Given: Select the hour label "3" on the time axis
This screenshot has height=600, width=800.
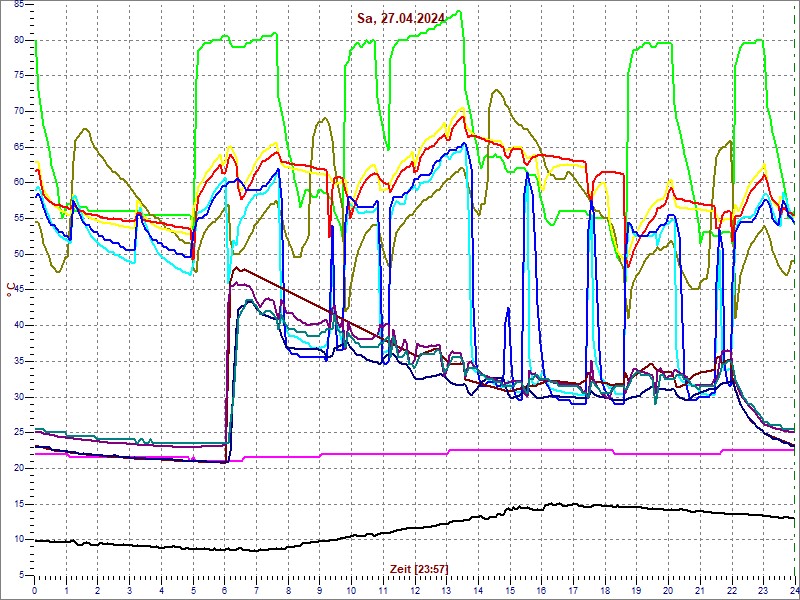Looking at the screenshot, I should (x=130, y=590).
